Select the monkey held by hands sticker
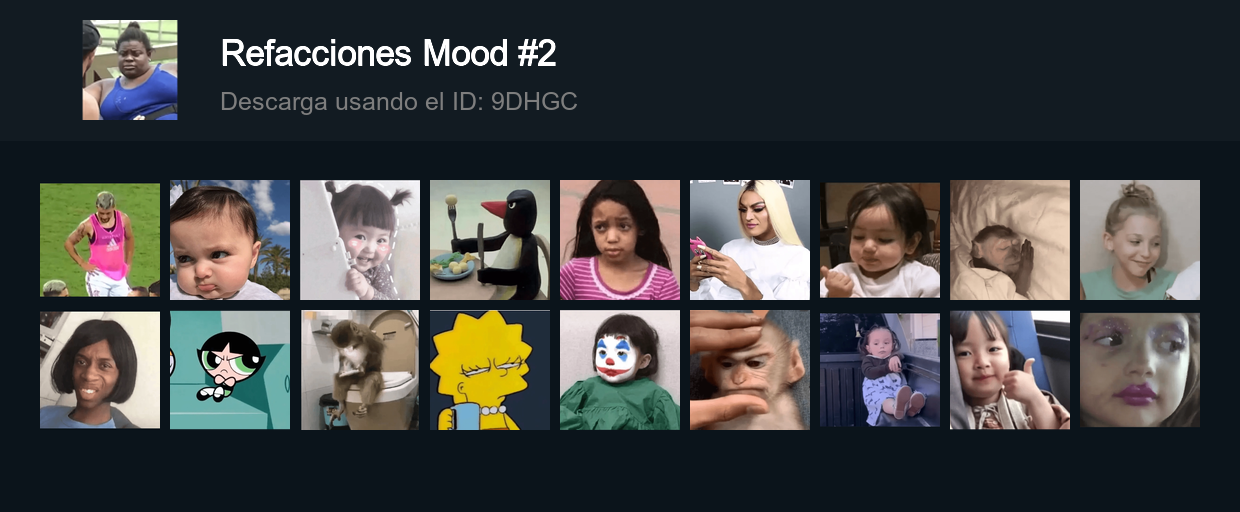 click(750, 370)
